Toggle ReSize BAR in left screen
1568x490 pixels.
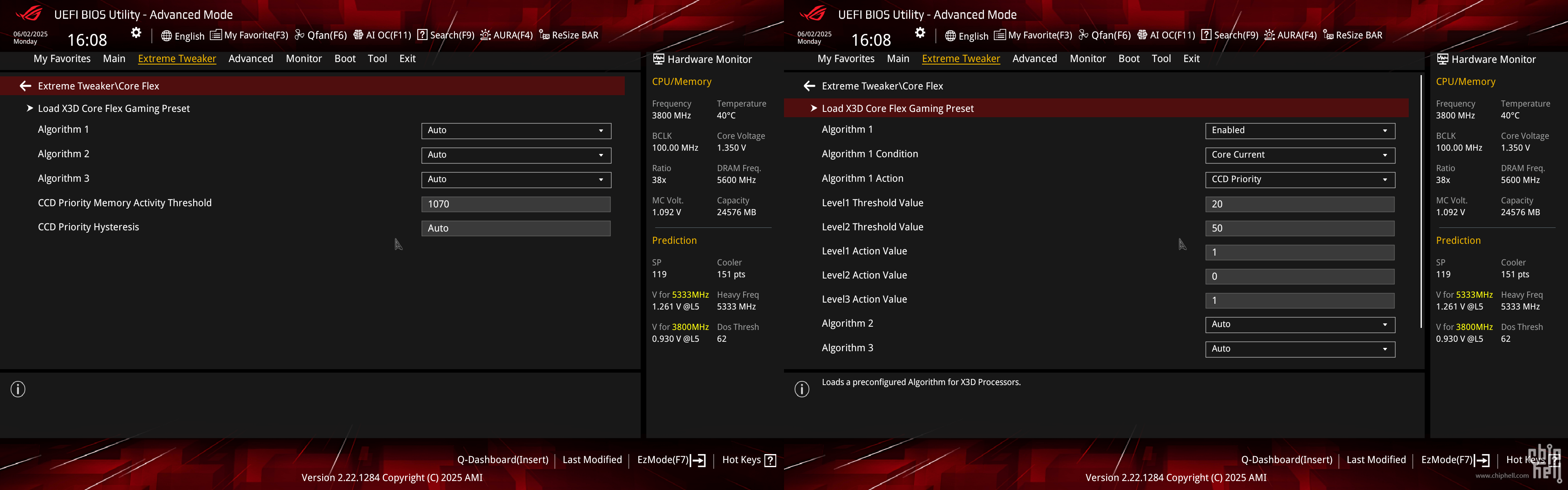click(x=568, y=35)
